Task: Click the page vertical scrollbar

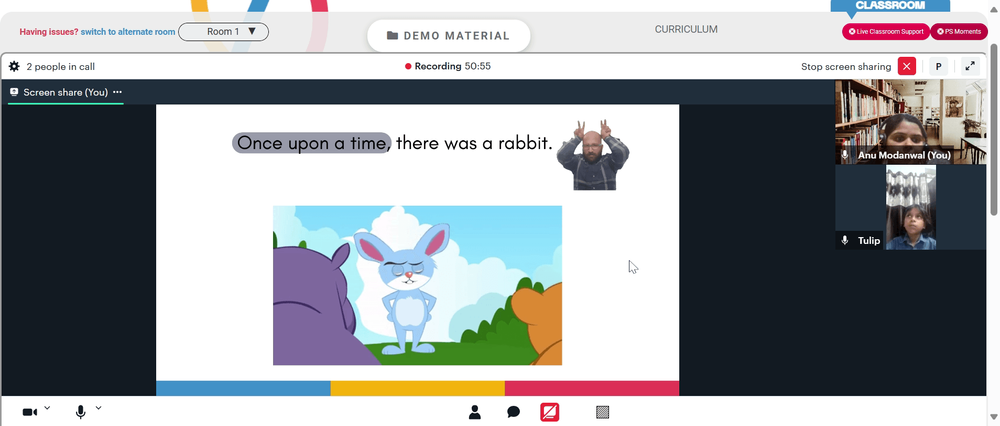Action: [994, 131]
